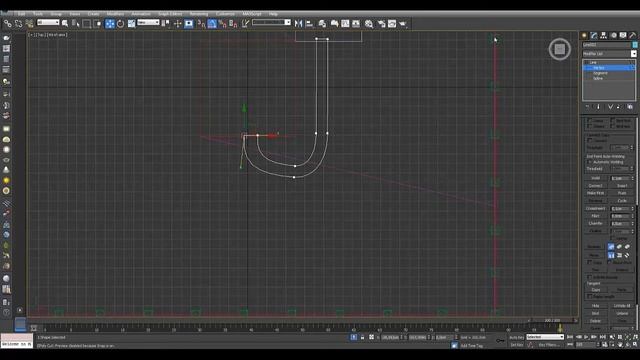Screen dimensions: 640x360
Task: Click the ViewCube in the viewport
Action: pyautogui.click(x=560, y=49)
